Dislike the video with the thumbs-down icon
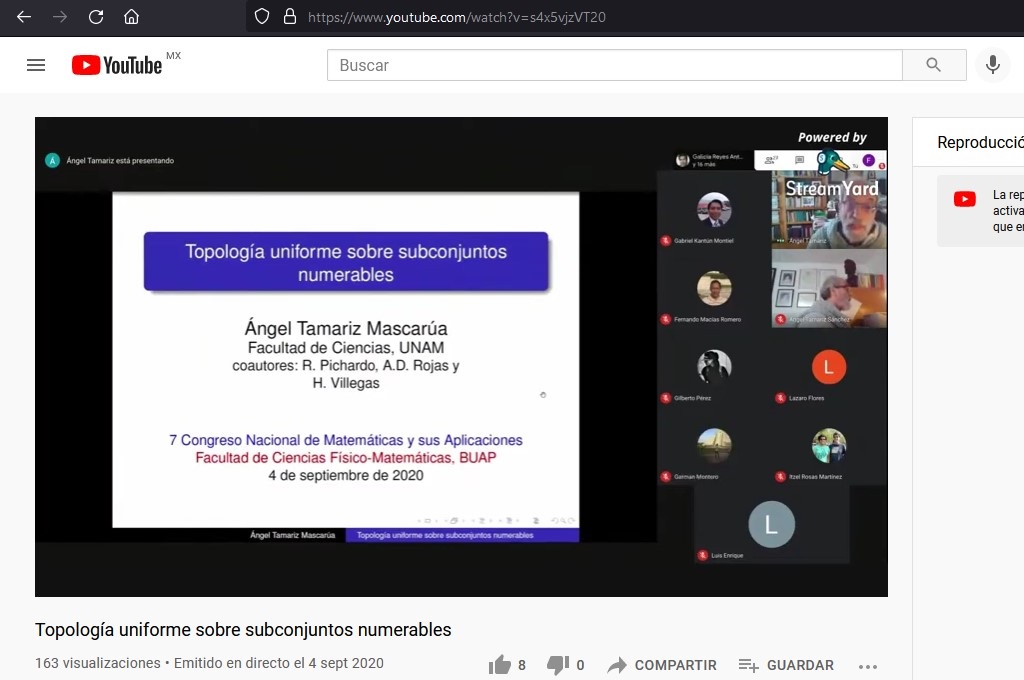1024x680 pixels. click(x=558, y=665)
